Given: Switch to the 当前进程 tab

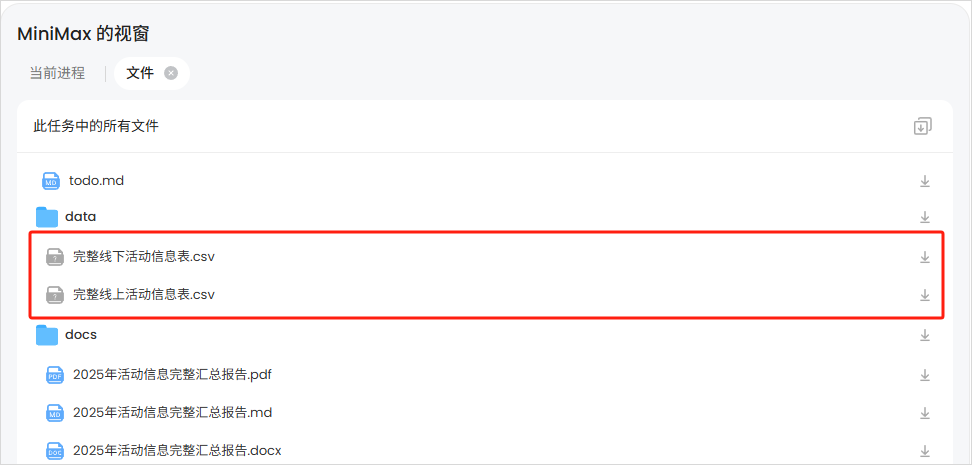Looking at the screenshot, I should click(57, 73).
